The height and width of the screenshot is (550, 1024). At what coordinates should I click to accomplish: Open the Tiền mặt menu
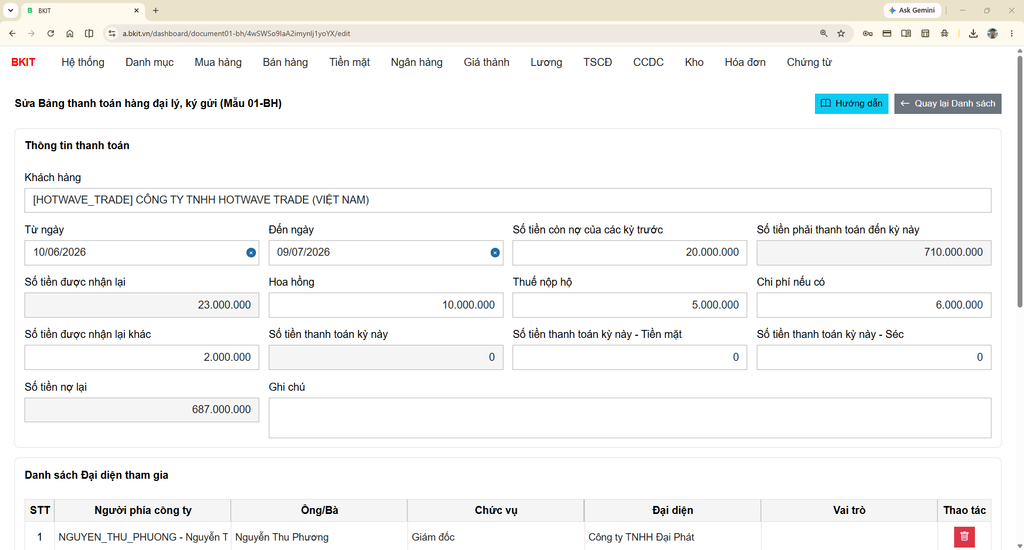pyautogui.click(x=349, y=62)
